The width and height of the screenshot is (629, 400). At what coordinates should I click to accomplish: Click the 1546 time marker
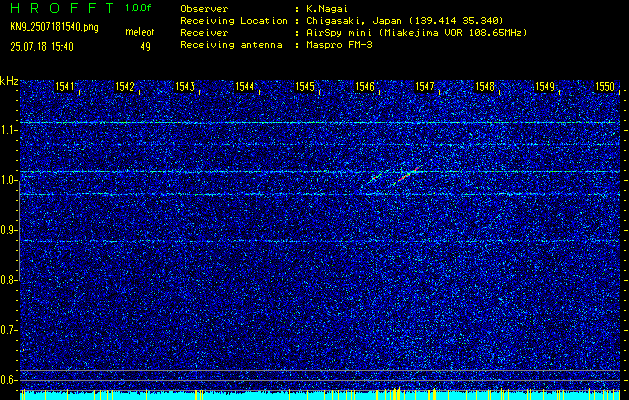coord(365,86)
